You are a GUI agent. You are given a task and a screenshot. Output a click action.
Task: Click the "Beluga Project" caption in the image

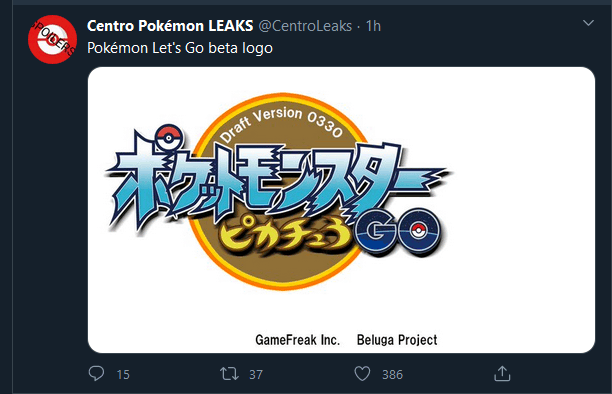coord(397,340)
